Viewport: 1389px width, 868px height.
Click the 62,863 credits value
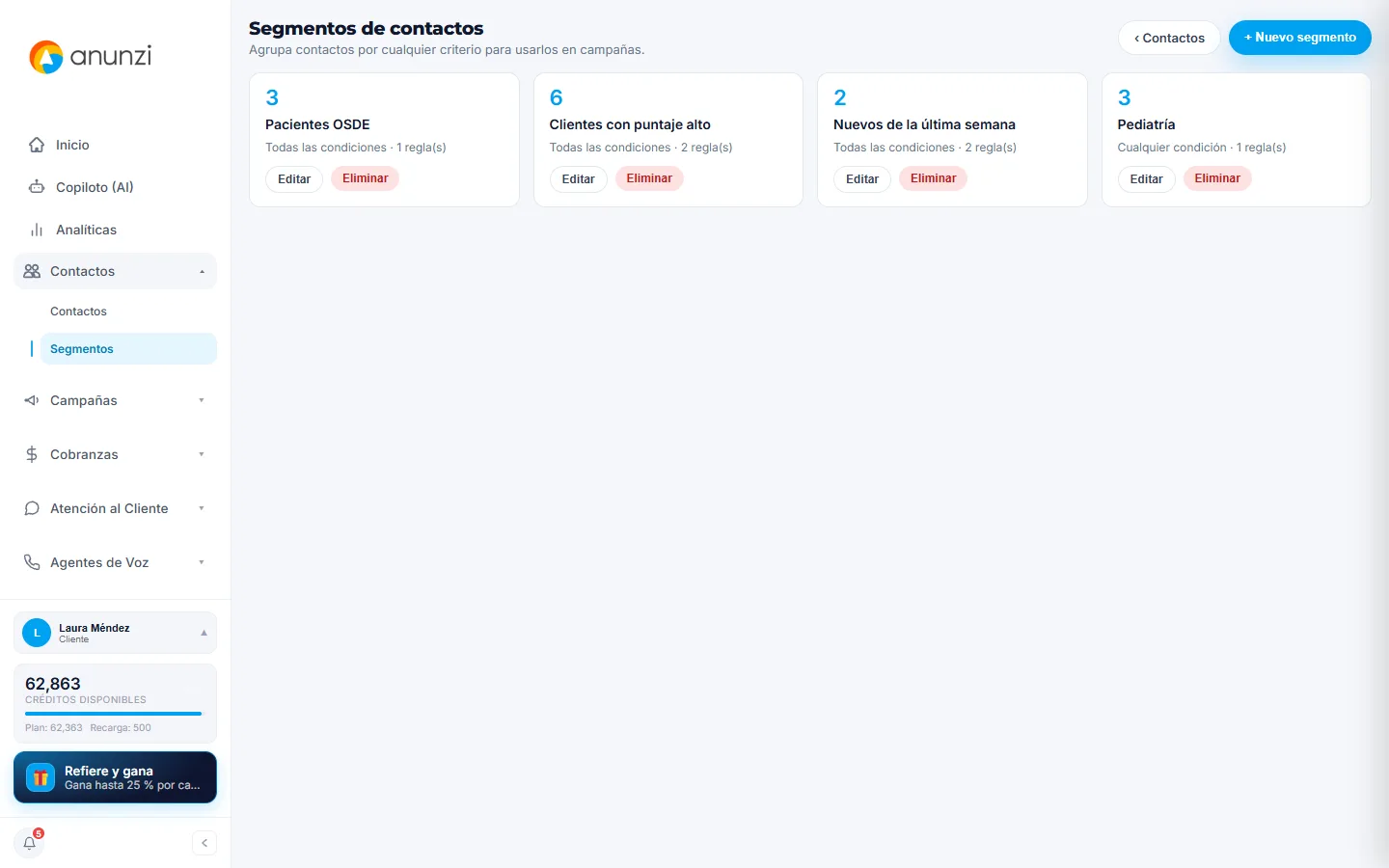[x=53, y=684]
